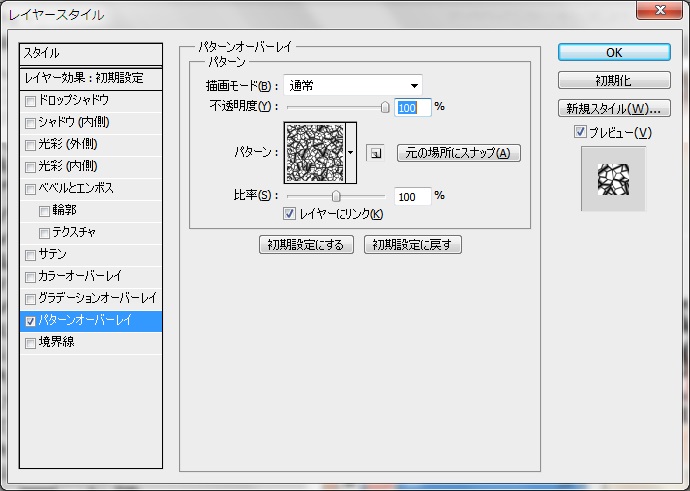Enable the 光彩 (外側) checkbox
Image resolution: width=690 pixels, height=491 pixels.
coord(30,145)
